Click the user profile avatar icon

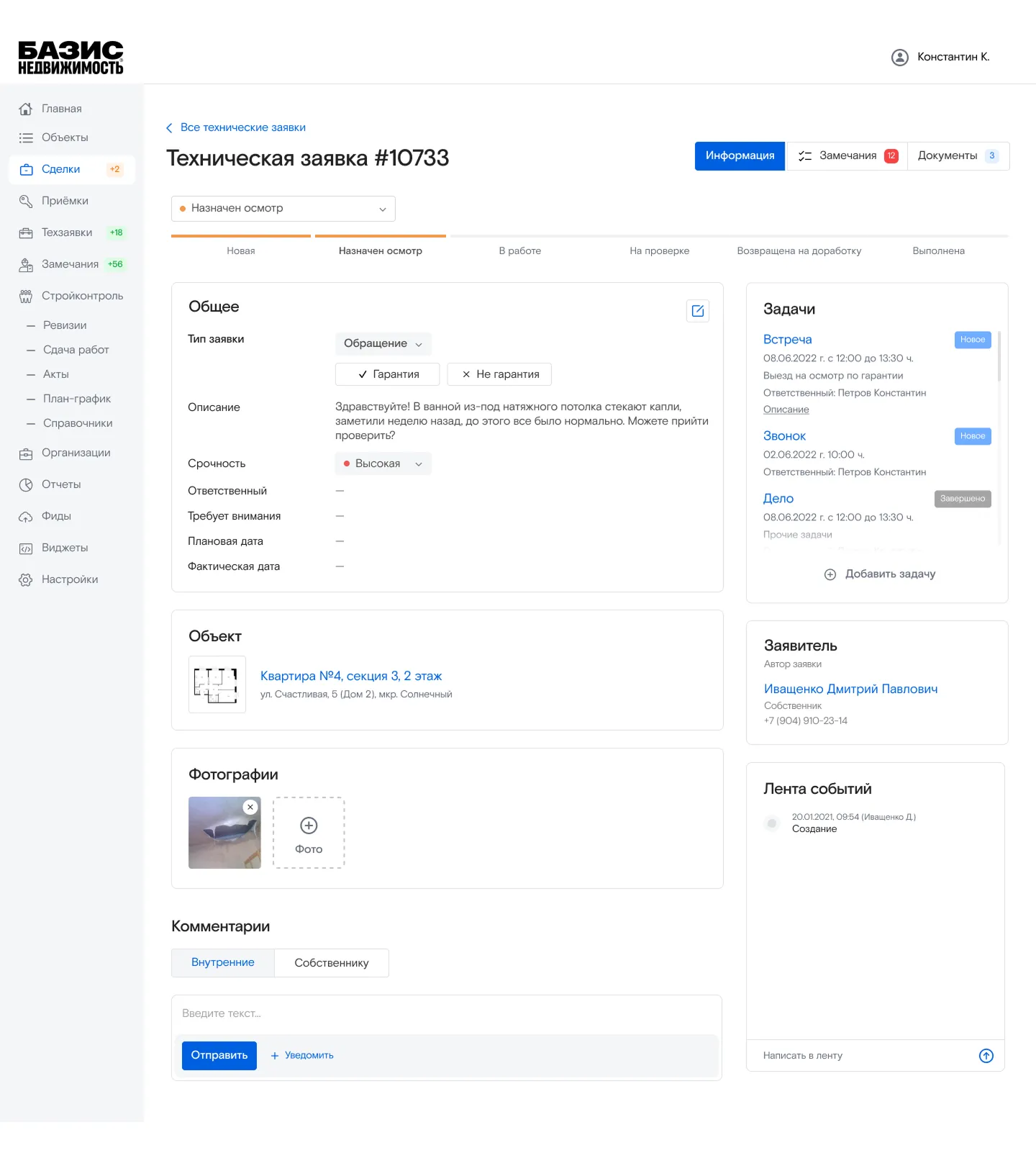899,58
